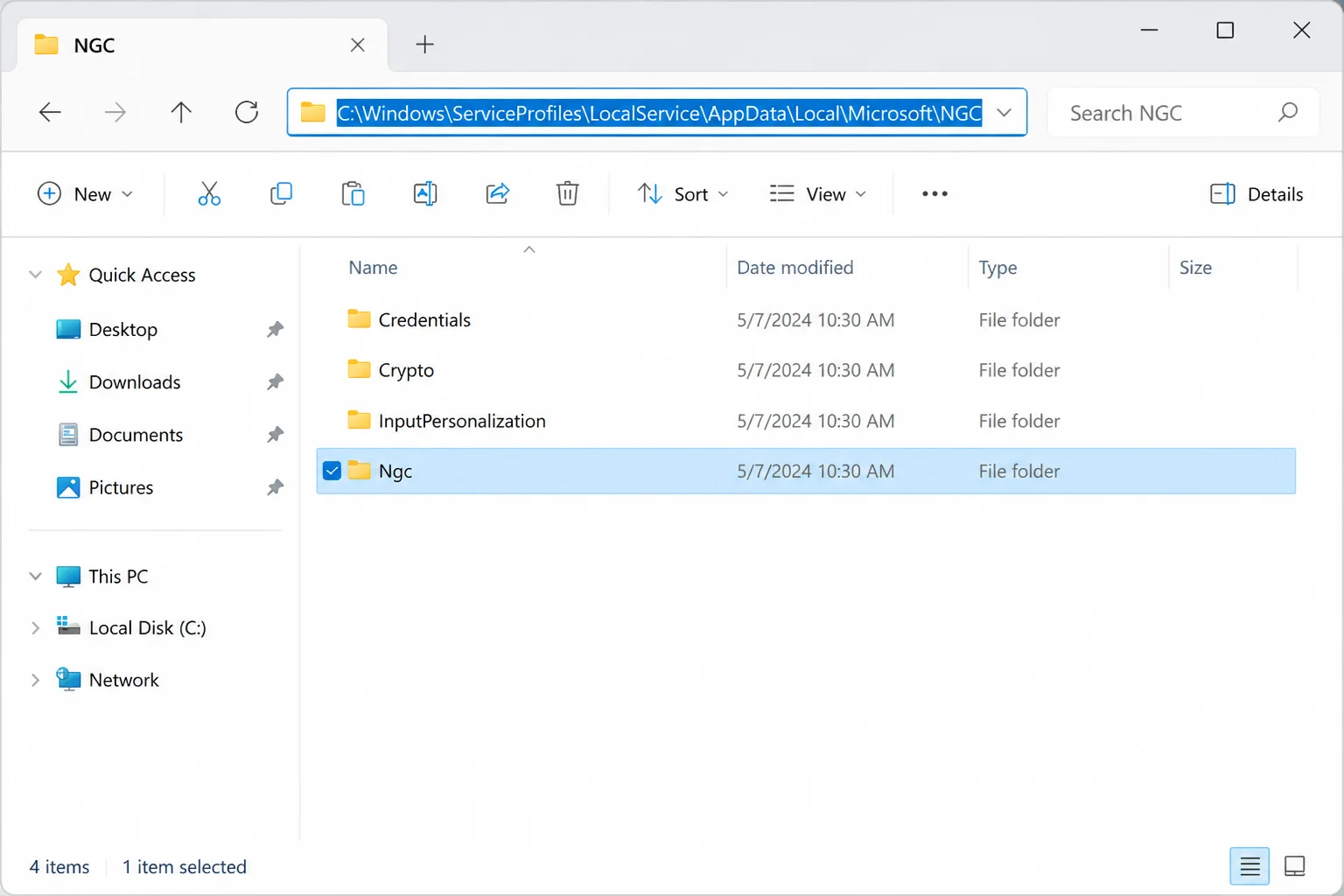Image resolution: width=1344 pixels, height=896 pixels.
Task: Open Downloads in navigation pane
Action: pyautogui.click(x=135, y=381)
